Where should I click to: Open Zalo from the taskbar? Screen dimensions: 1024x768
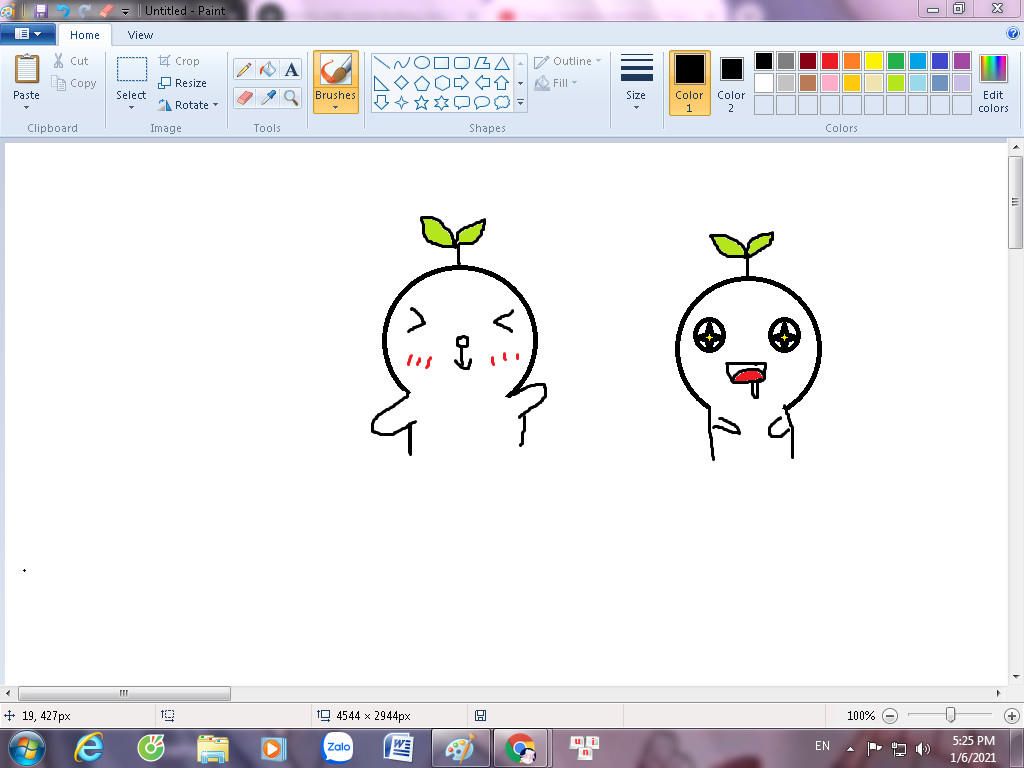(338, 748)
